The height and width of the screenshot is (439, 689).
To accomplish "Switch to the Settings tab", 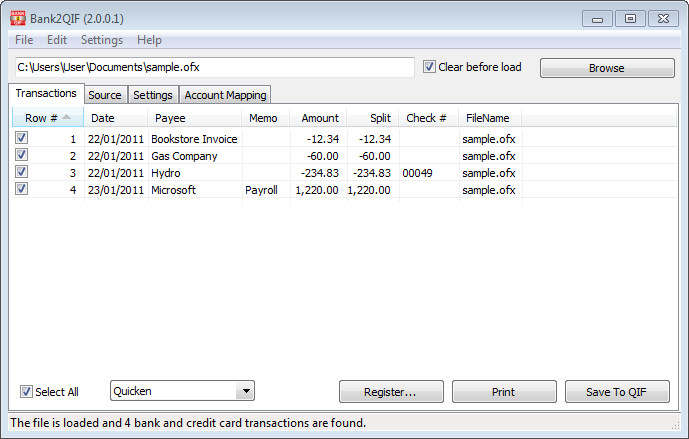I will click(153, 95).
